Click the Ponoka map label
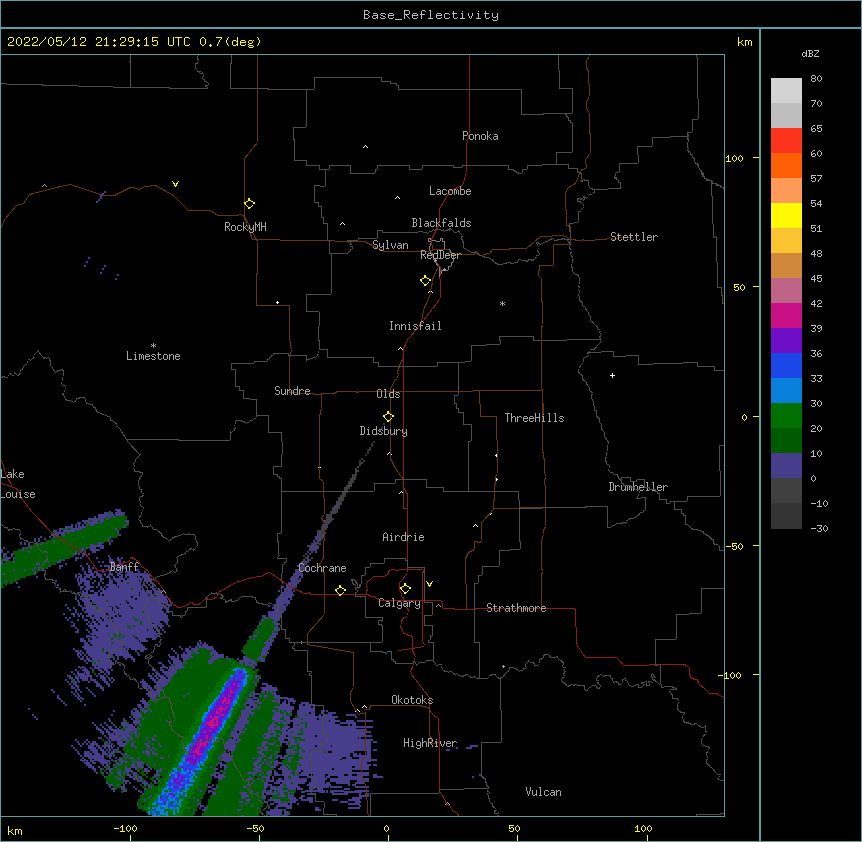862x842 pixels. (480, 136)
